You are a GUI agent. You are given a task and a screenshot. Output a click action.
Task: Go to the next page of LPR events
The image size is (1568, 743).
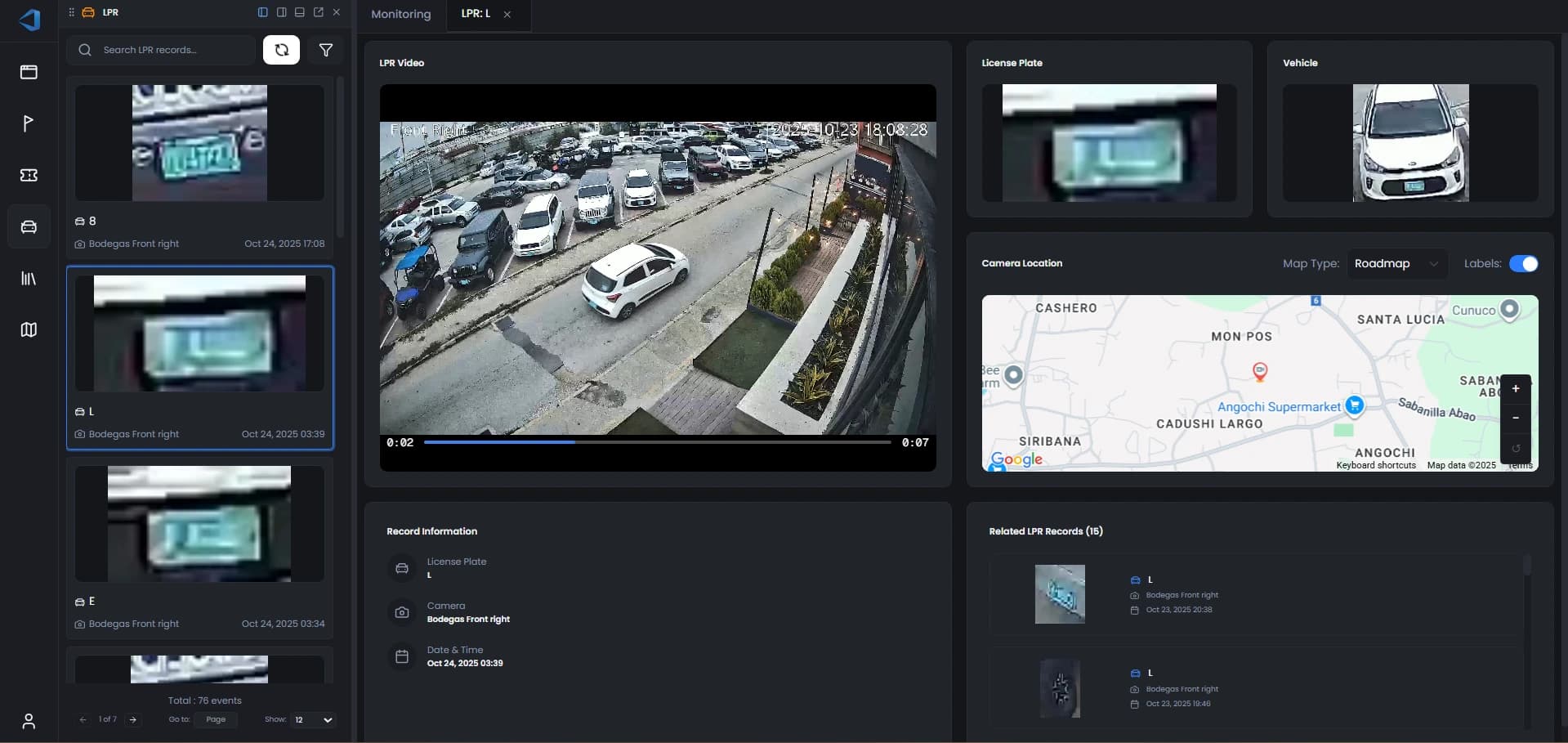point(133,720)
